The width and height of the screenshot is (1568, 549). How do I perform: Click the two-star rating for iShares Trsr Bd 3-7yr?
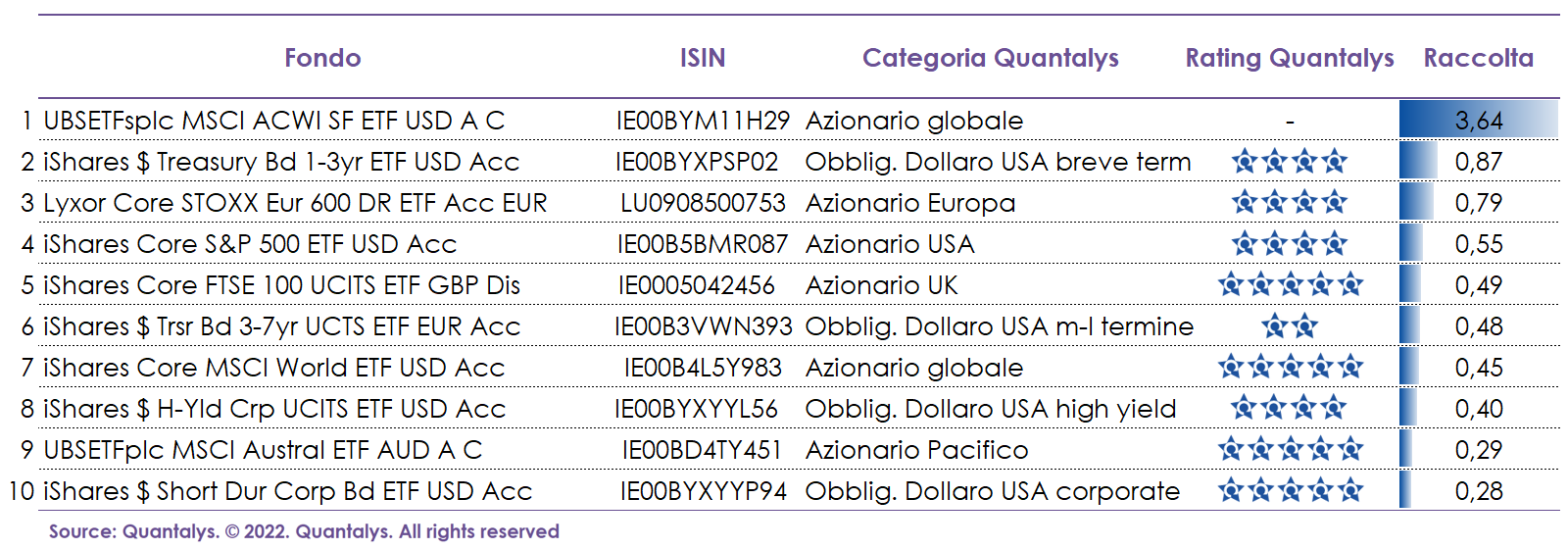[1289, 325]
